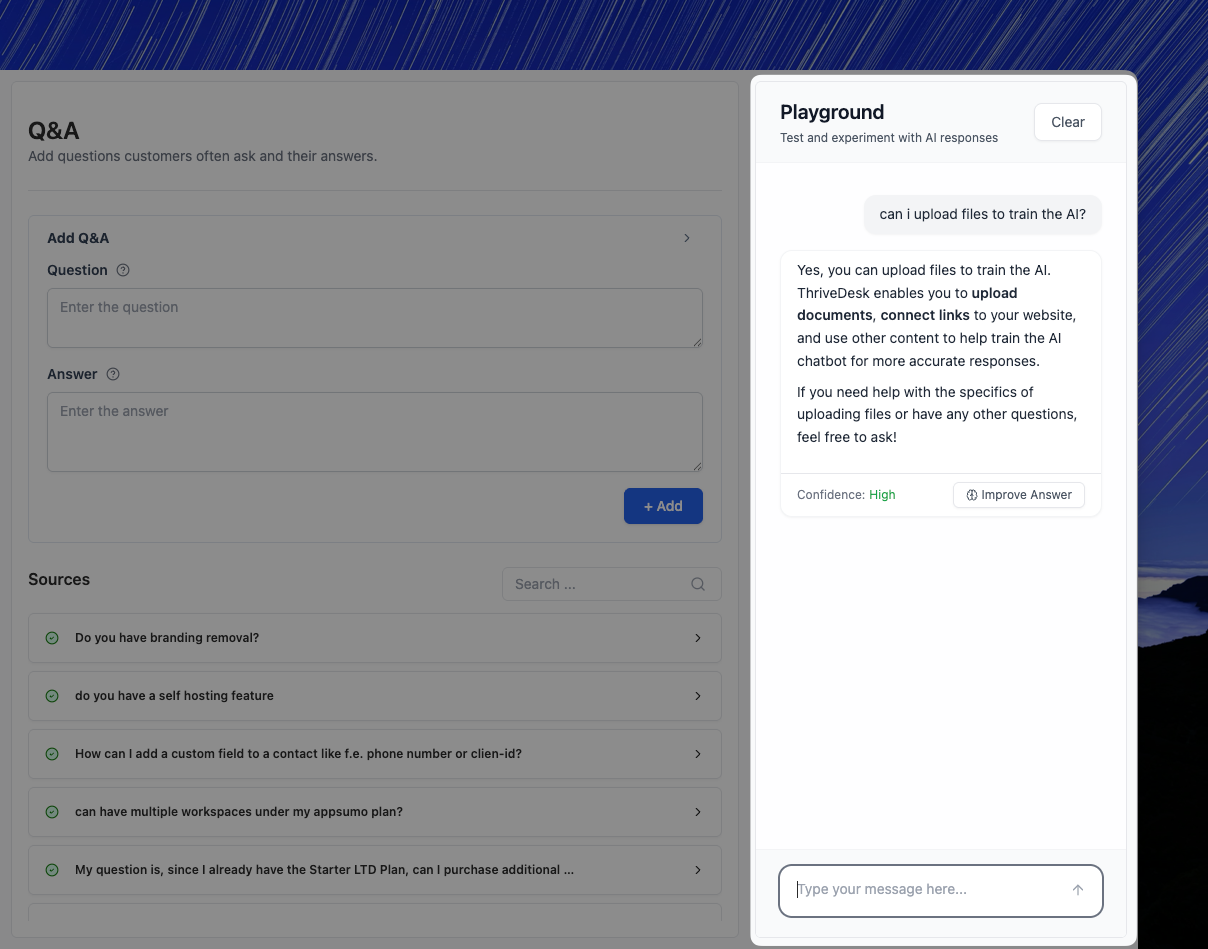Click green check icon beside Starter LTD Plan question

pyautogui.click(x=52, y=870)
